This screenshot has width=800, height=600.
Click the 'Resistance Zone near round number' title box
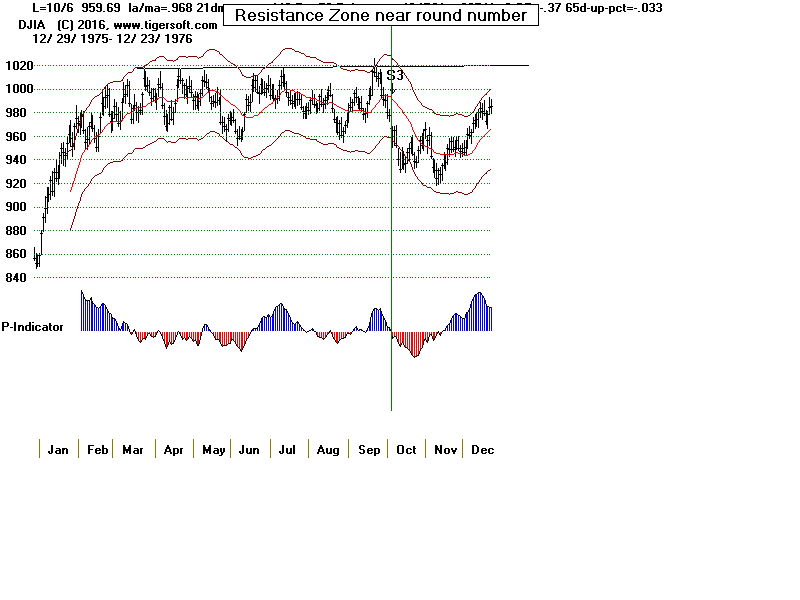(x=380, y=15)
